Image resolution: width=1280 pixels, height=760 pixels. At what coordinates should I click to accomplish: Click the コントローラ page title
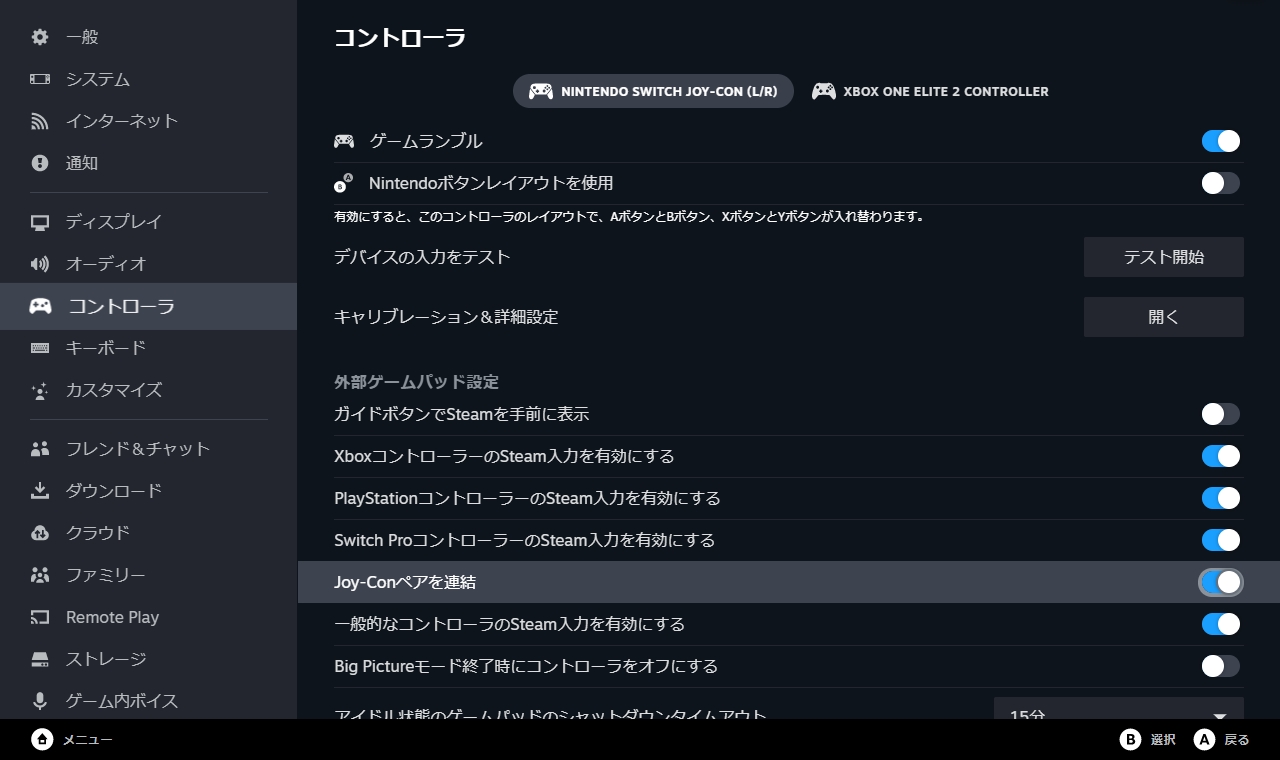pyautogui.click(x=400, y=38)
